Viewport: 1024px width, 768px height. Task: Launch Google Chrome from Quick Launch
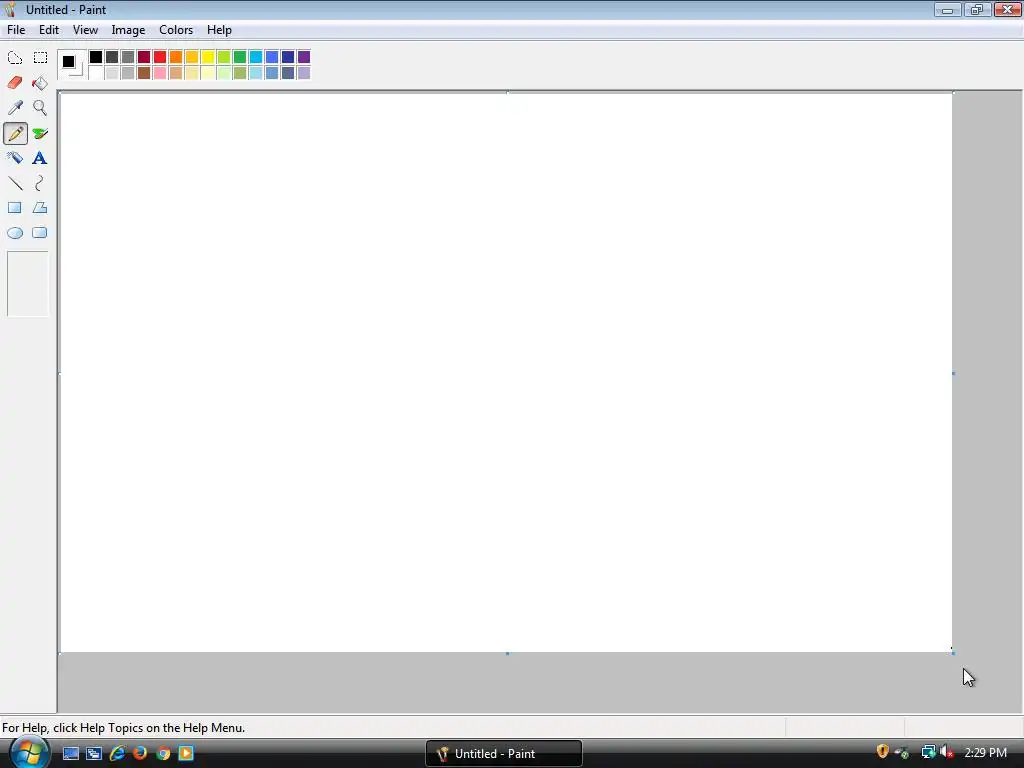pos(163,754)
